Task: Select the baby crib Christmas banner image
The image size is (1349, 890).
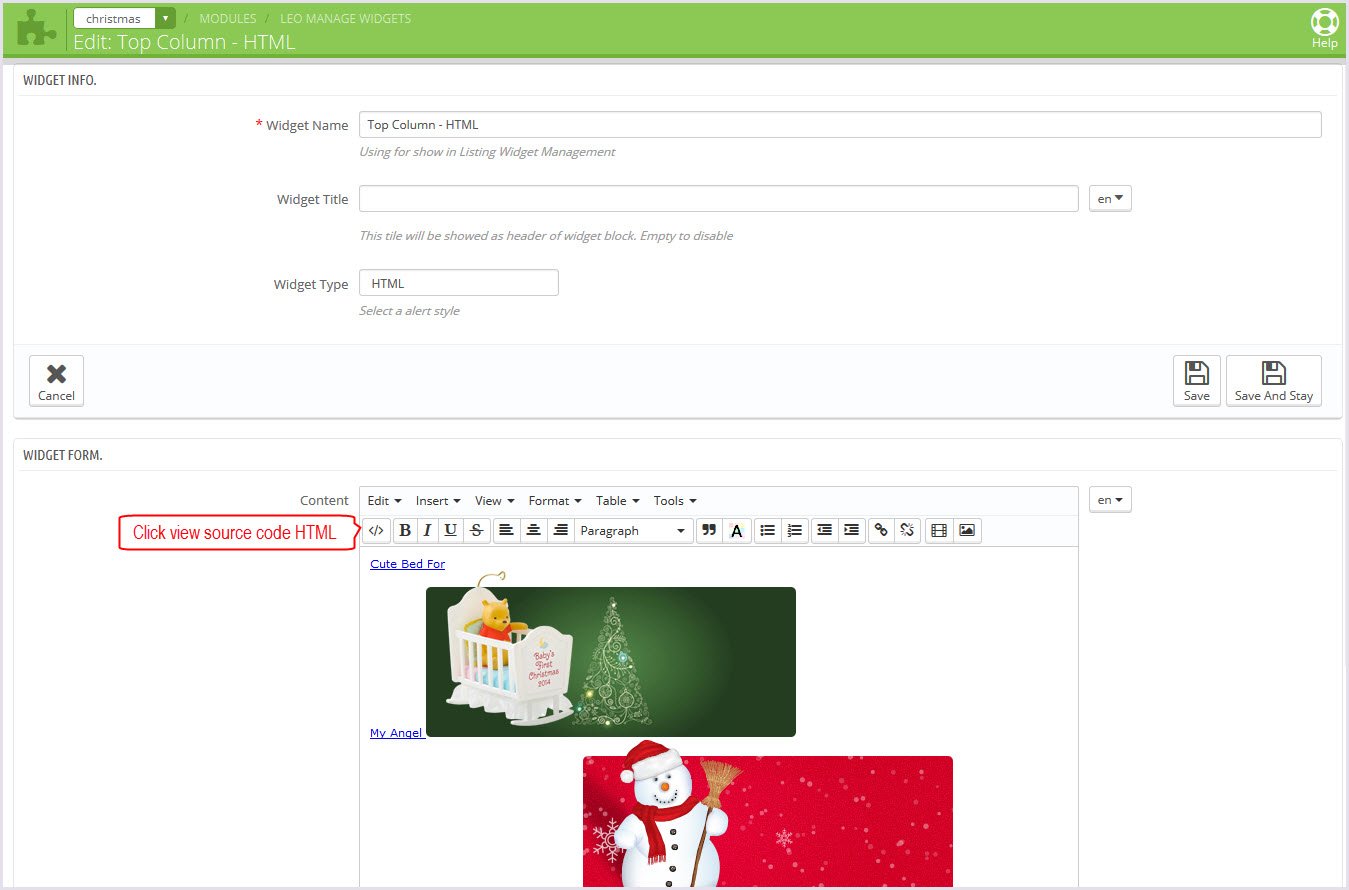Action: 611,655
